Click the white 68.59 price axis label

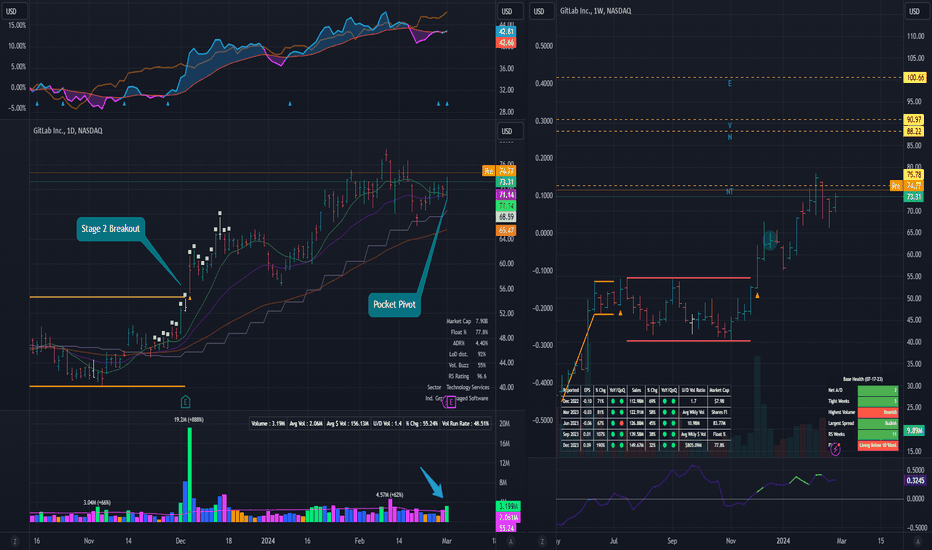(506, 218)
